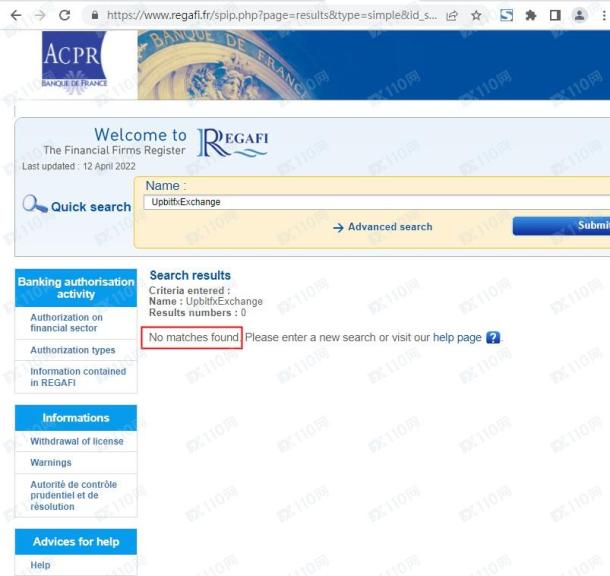The image size is (610, 576).
Task: Open Authorization types menu item
Action: (73, 350)
